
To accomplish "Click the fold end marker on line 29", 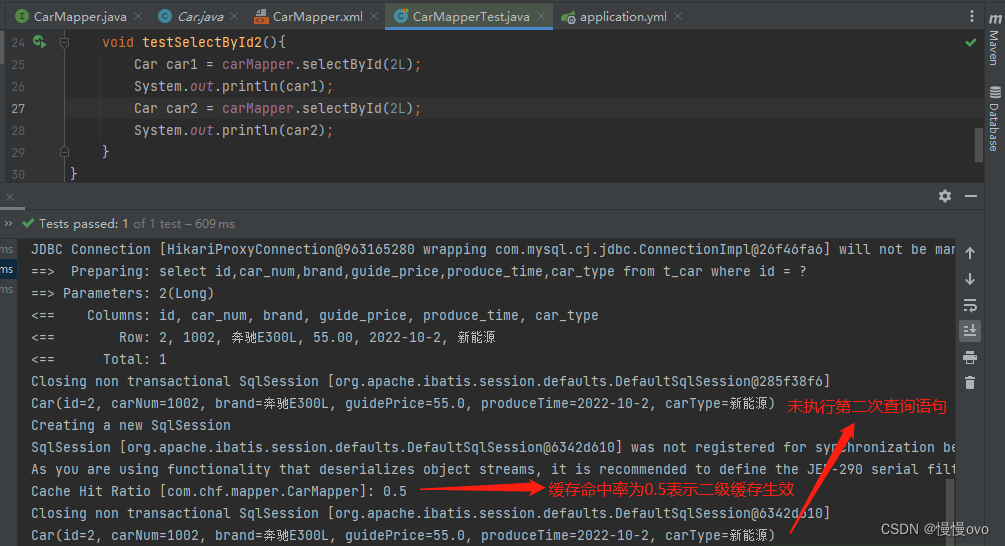I will coord(64,152).
